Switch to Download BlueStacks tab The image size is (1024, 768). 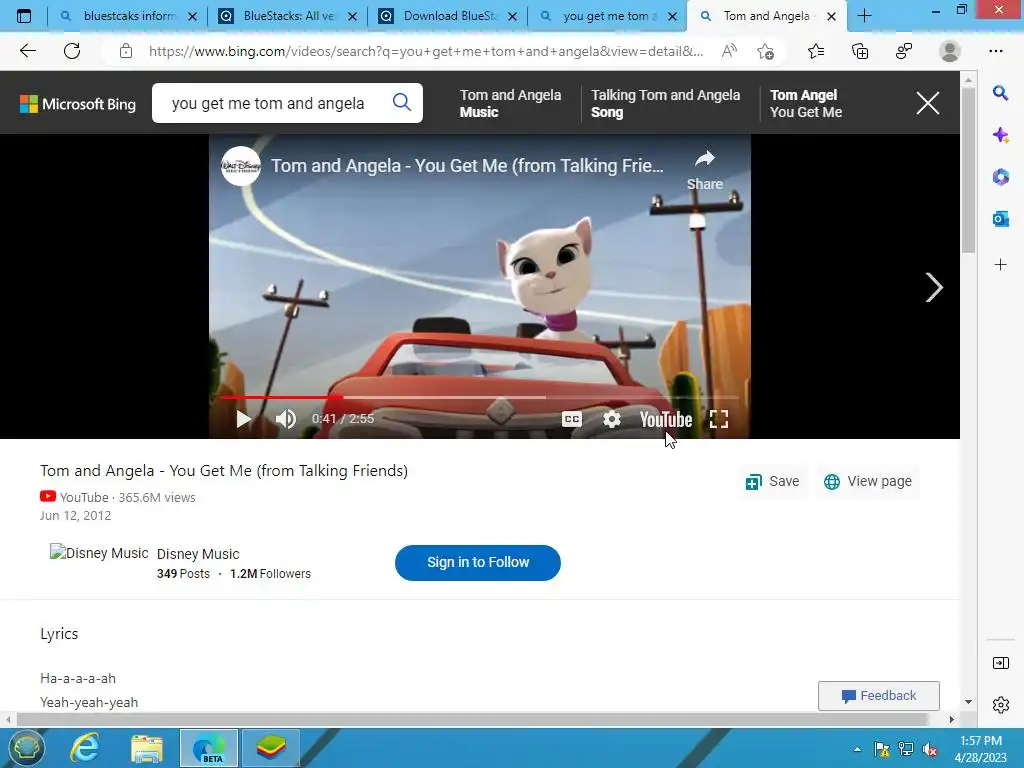(449, 16)
